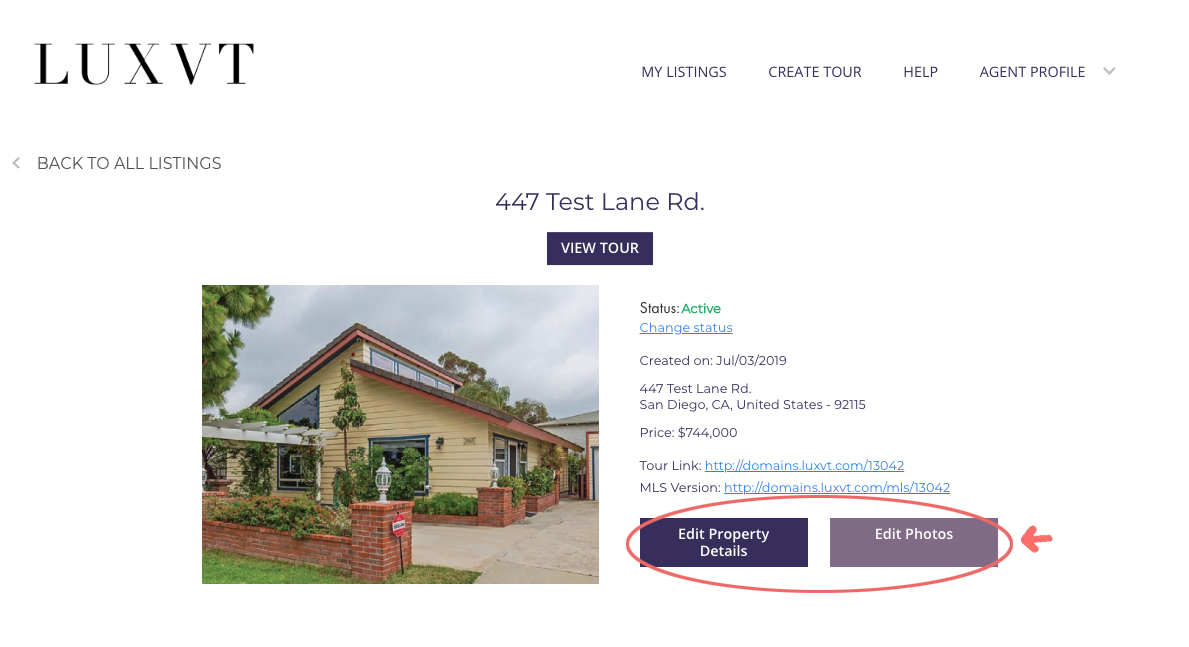Click the Change status link
The image size is (1189, 647).
coord(685,328)
